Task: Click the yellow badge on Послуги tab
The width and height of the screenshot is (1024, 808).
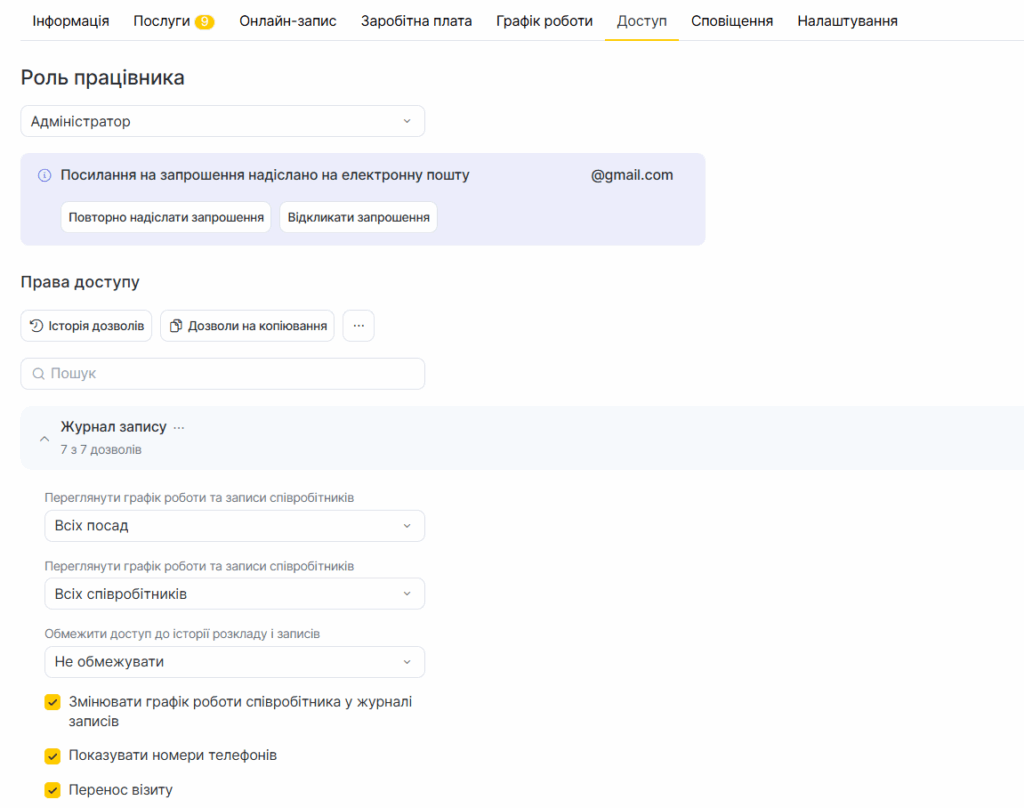Action: 204,21
